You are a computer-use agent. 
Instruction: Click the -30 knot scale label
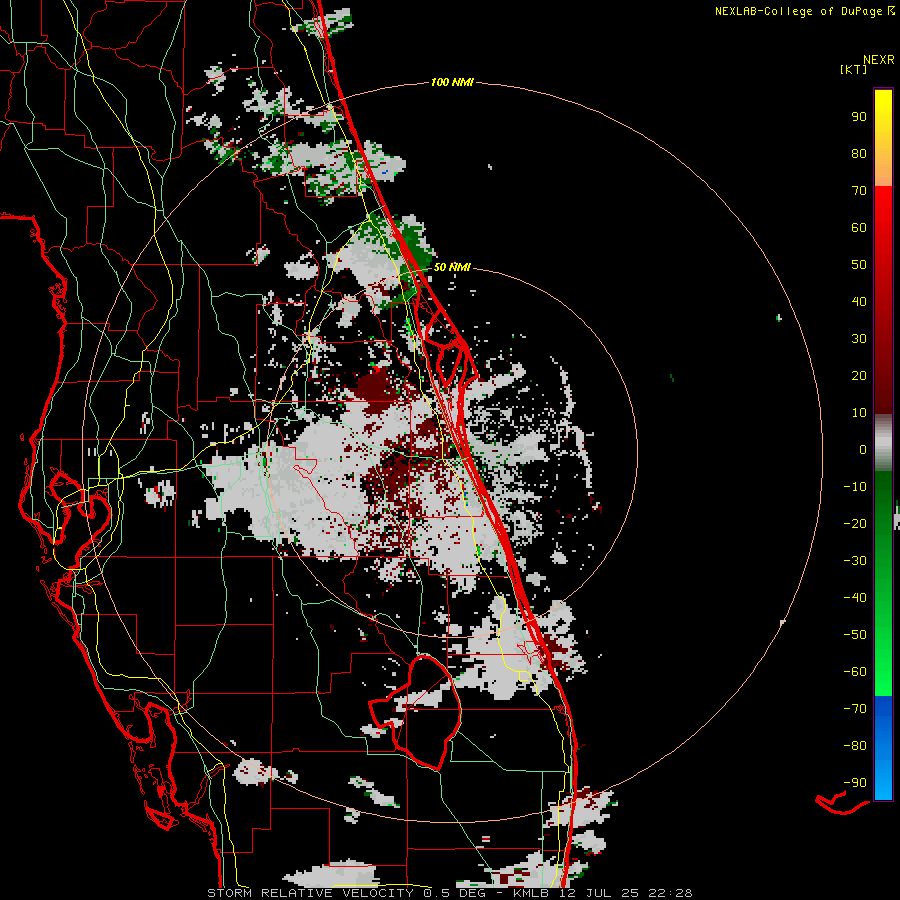(x=855, y=561)
